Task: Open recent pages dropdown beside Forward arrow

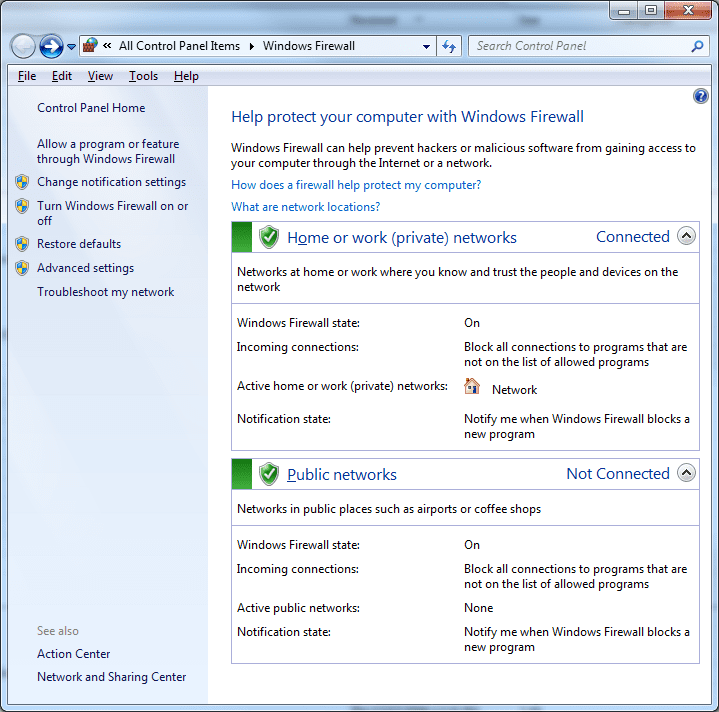Action: point(72,47)
